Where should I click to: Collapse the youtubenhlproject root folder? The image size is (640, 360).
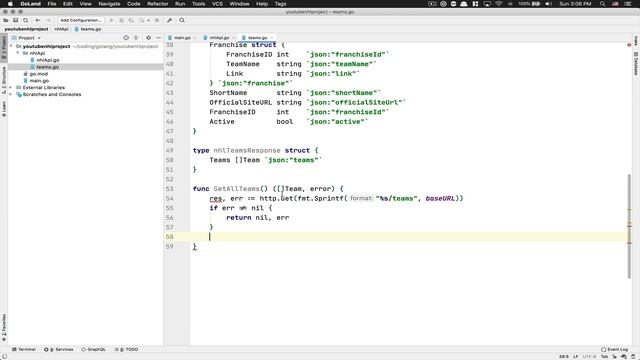coord(11,46)
